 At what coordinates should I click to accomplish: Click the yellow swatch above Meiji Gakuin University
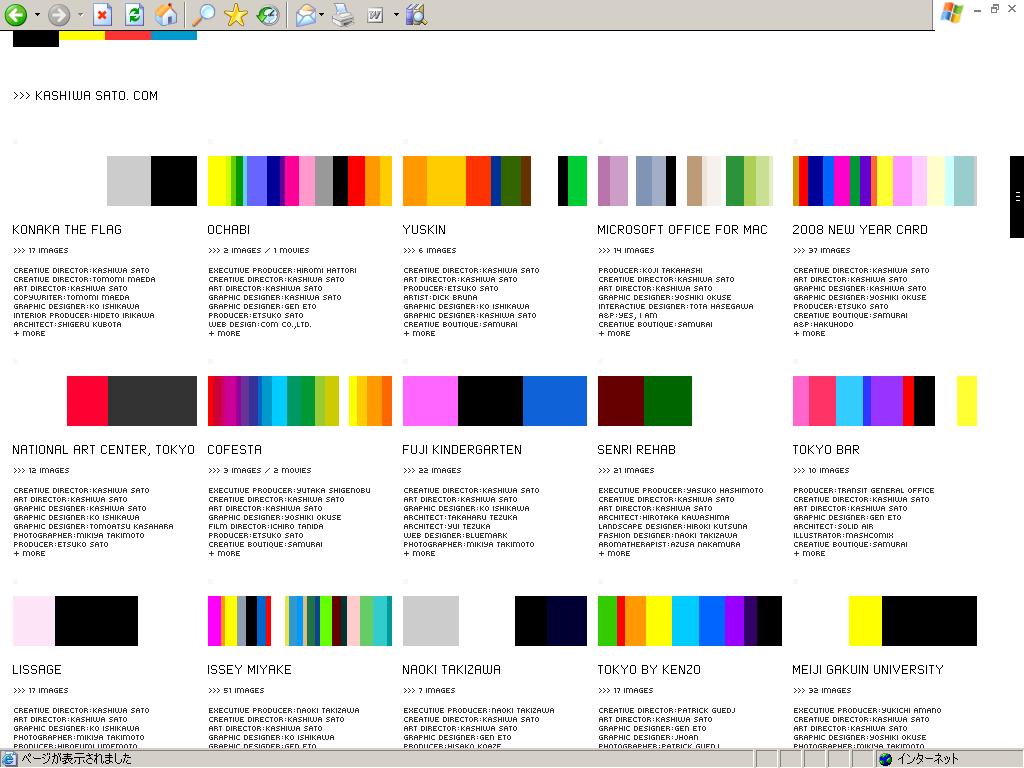point(865,621)
